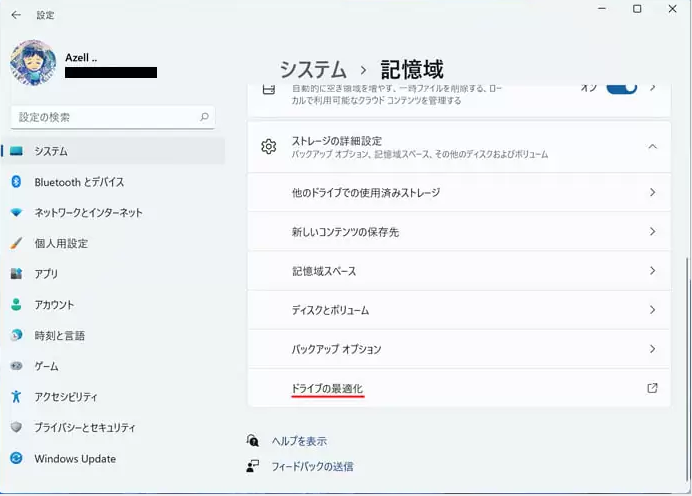This screenshot has width=692, height=496.
Task: Open プライバシーとセキュリティ settings
Action: click(113, 427)
